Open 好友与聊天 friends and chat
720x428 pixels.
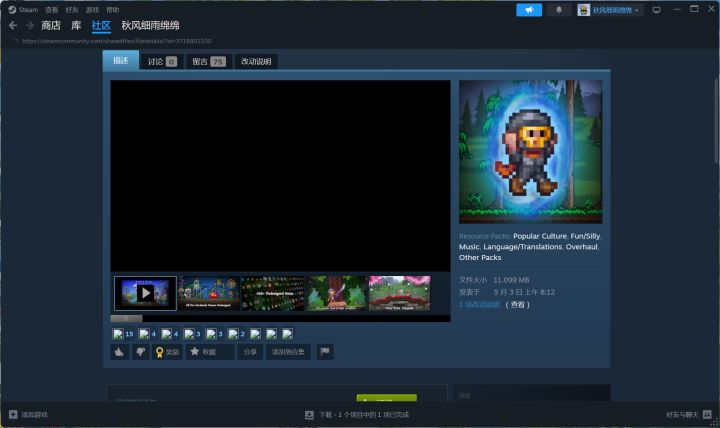pyautogui.click(x=688, y=415)
